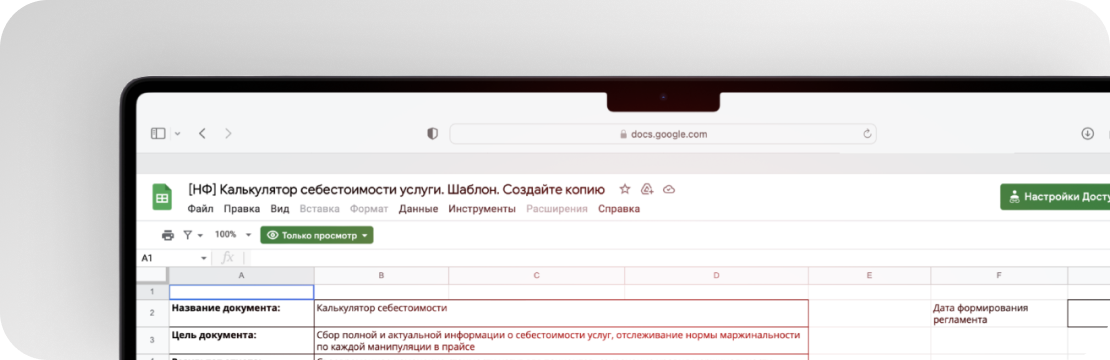Open the Вид menu
The height and width of the screenshot is (360, 1110).
[x=280, y=209]
